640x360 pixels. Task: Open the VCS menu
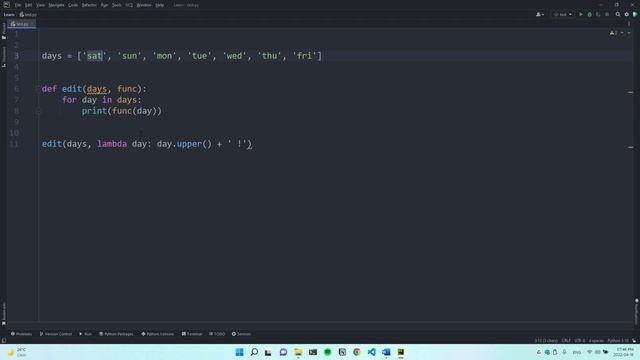[129, 5]
